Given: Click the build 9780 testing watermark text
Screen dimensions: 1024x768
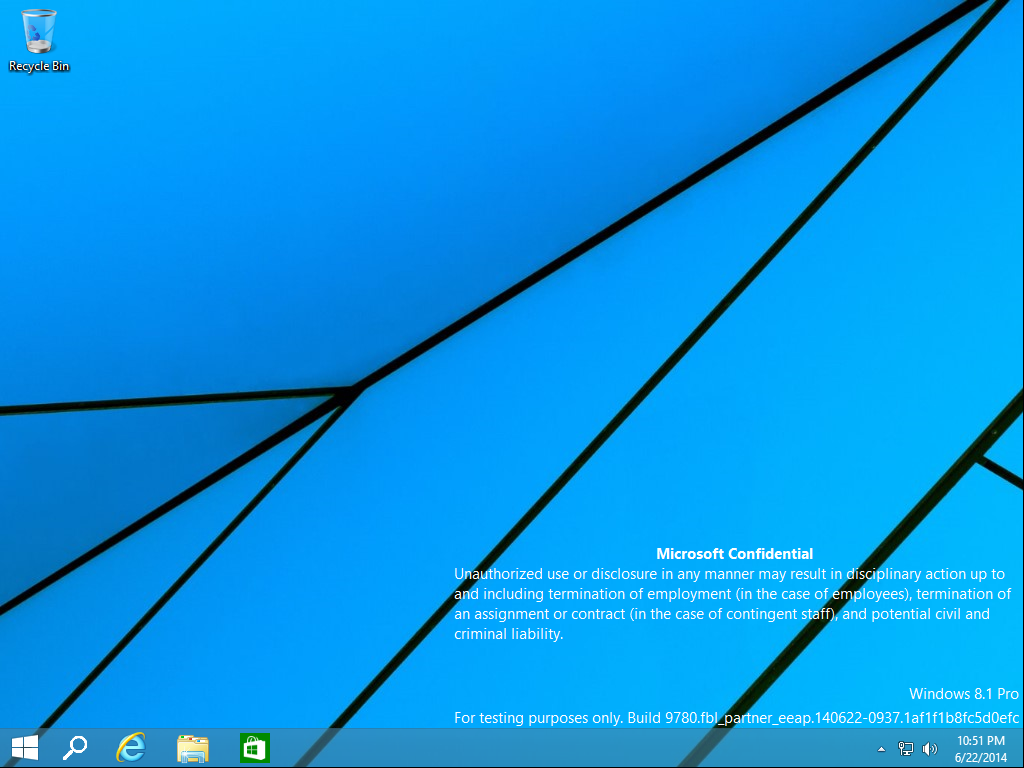Looking at the screenshot, I should [x=736, y=717].
